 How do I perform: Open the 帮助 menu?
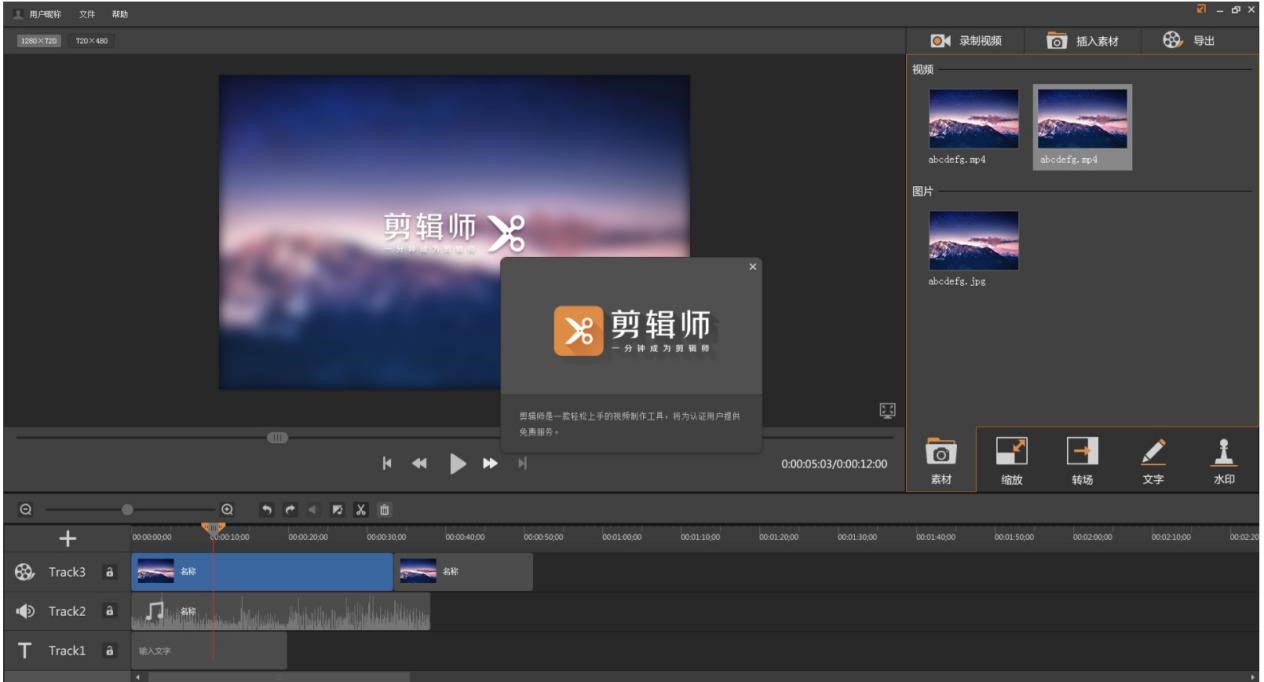(119, 14)
